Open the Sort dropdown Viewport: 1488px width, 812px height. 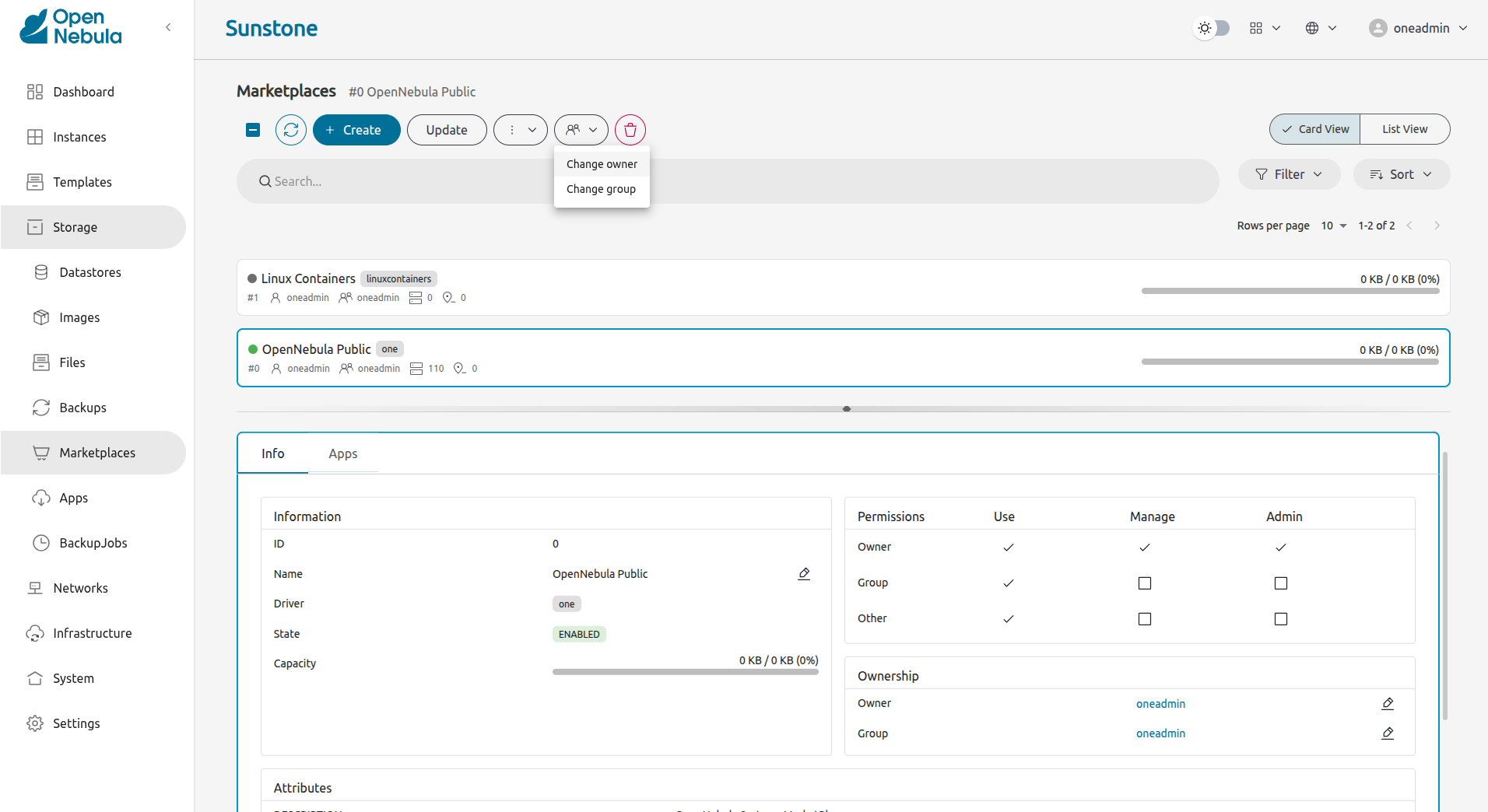(1401, 174)
